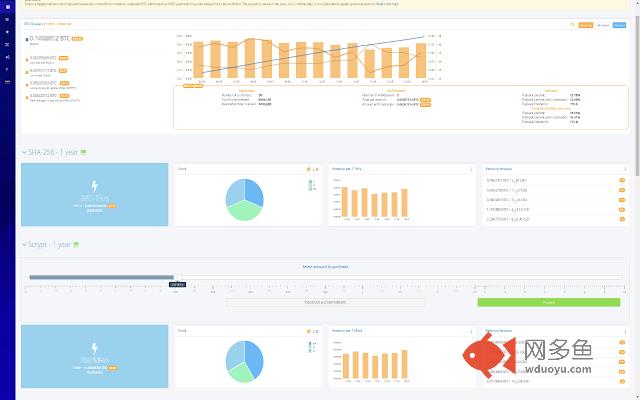The image size is (640, 400).
Task: Click orange tag on statistics box corner
Action: 193,86
